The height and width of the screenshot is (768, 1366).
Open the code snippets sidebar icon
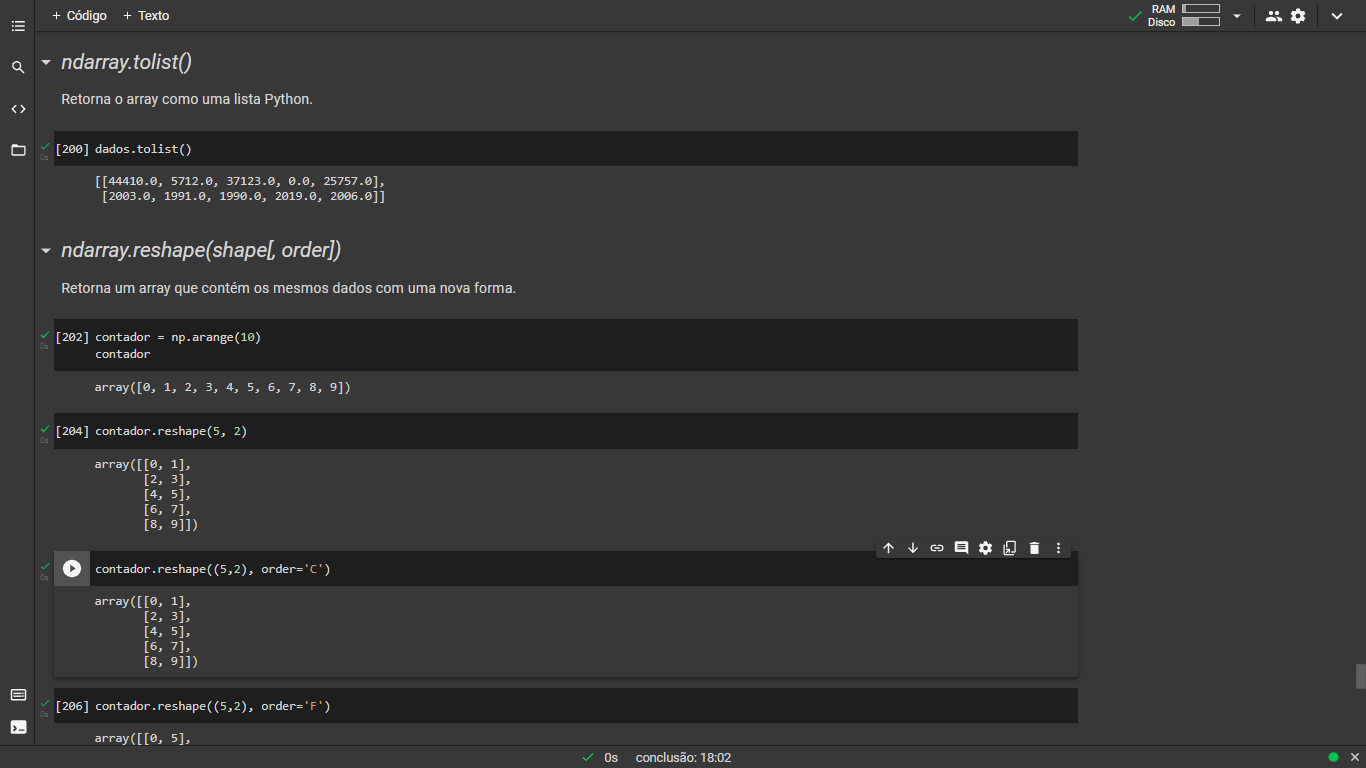click(18, 109)
